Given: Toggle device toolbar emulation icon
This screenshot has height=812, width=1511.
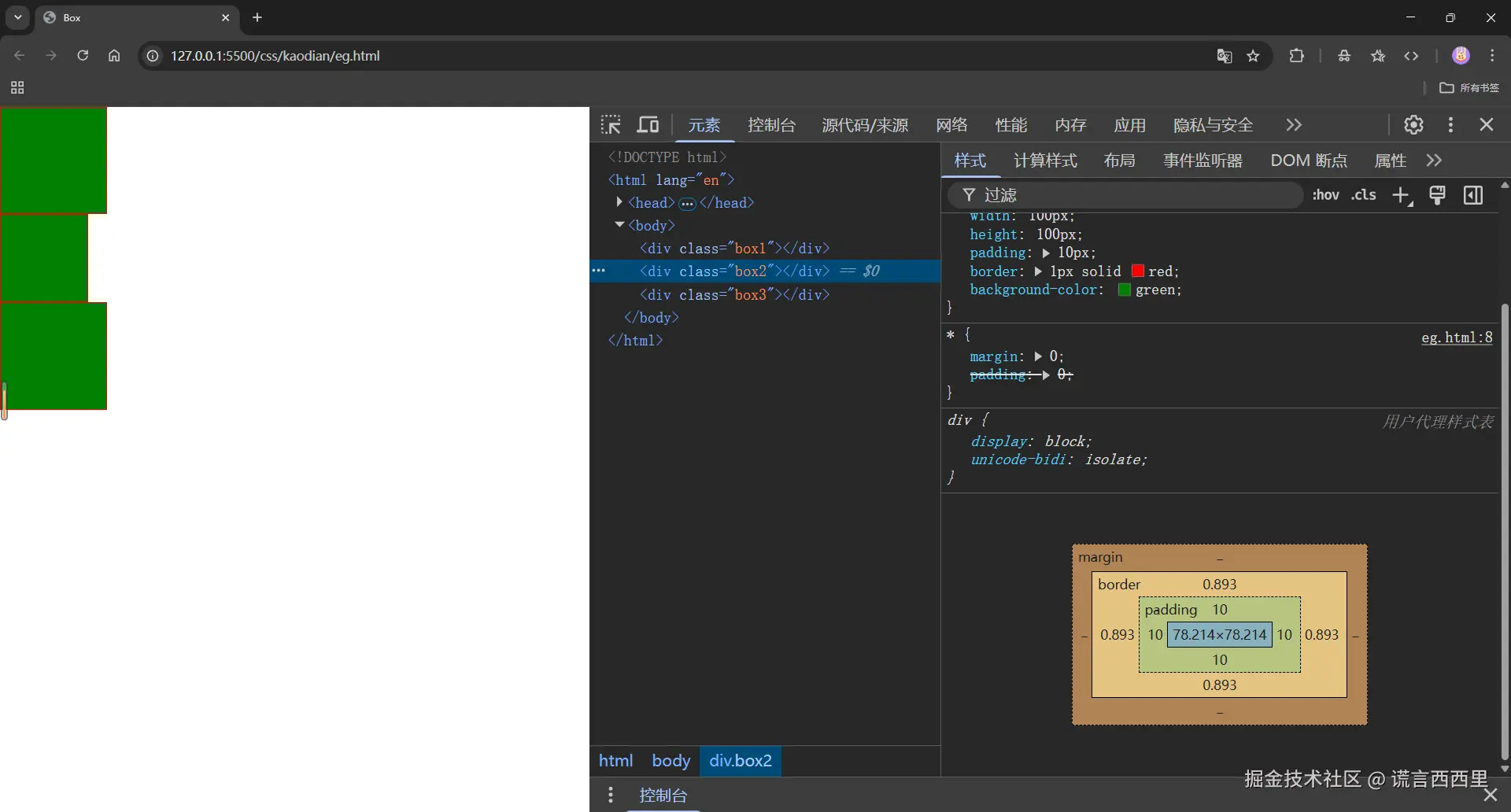Looking at the screenshot, I should [648, 125].
